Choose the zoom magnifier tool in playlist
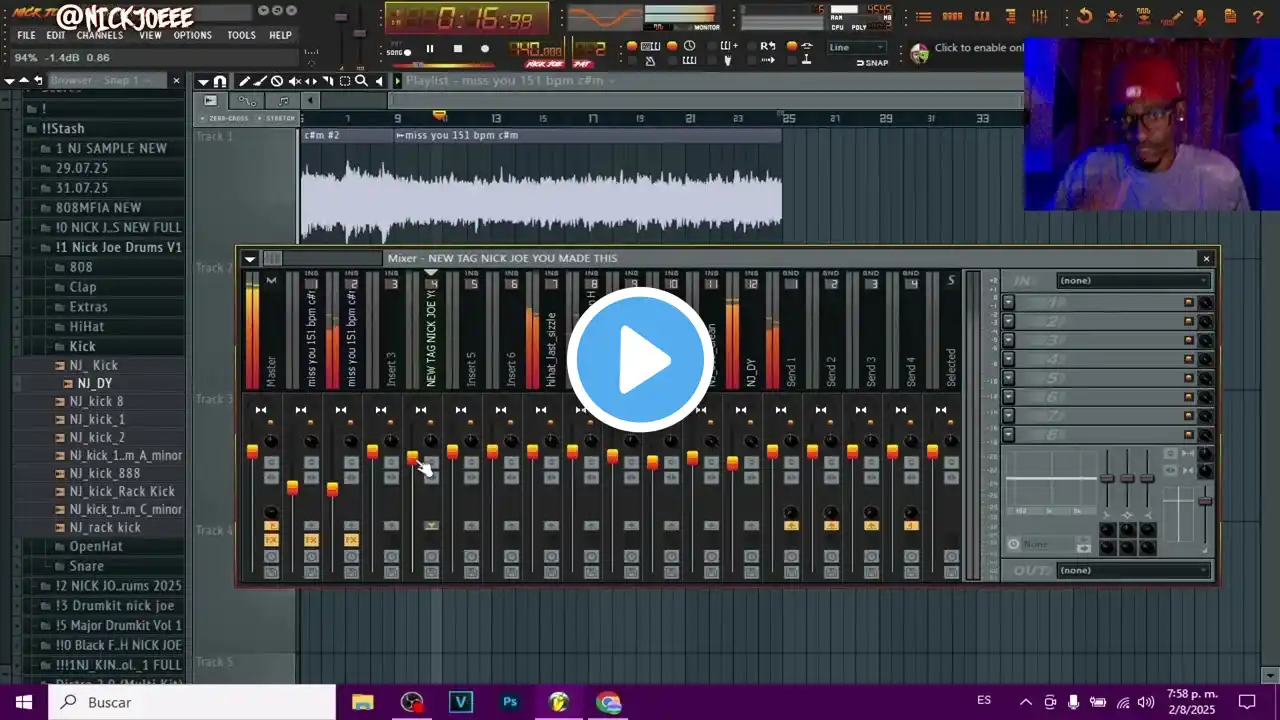Screen dimensions: 1280x720 361,81
